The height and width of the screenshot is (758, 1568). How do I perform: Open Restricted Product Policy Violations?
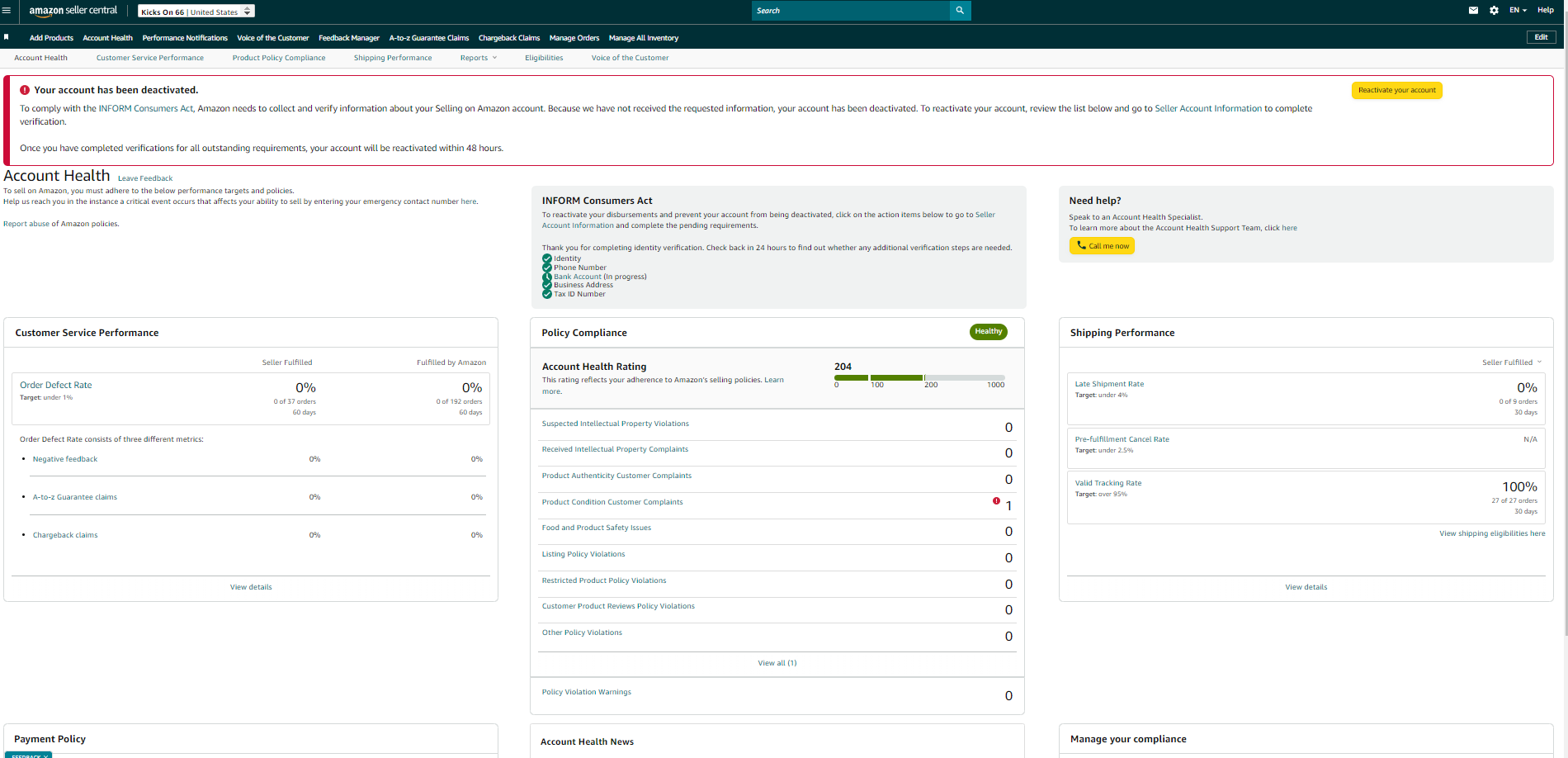(x=604, y=580)
